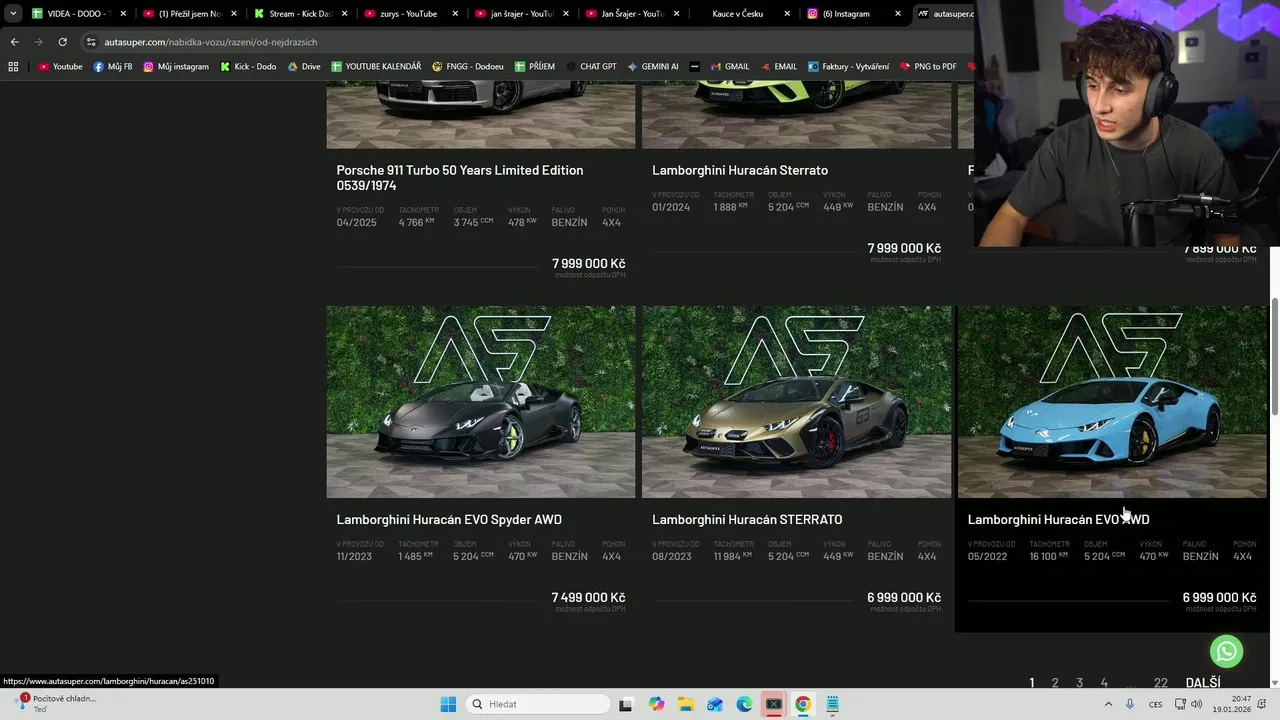Click the 16 100 km tachometer value
This screenshot has width=1280, height=720.
(x=1049, y=556)
